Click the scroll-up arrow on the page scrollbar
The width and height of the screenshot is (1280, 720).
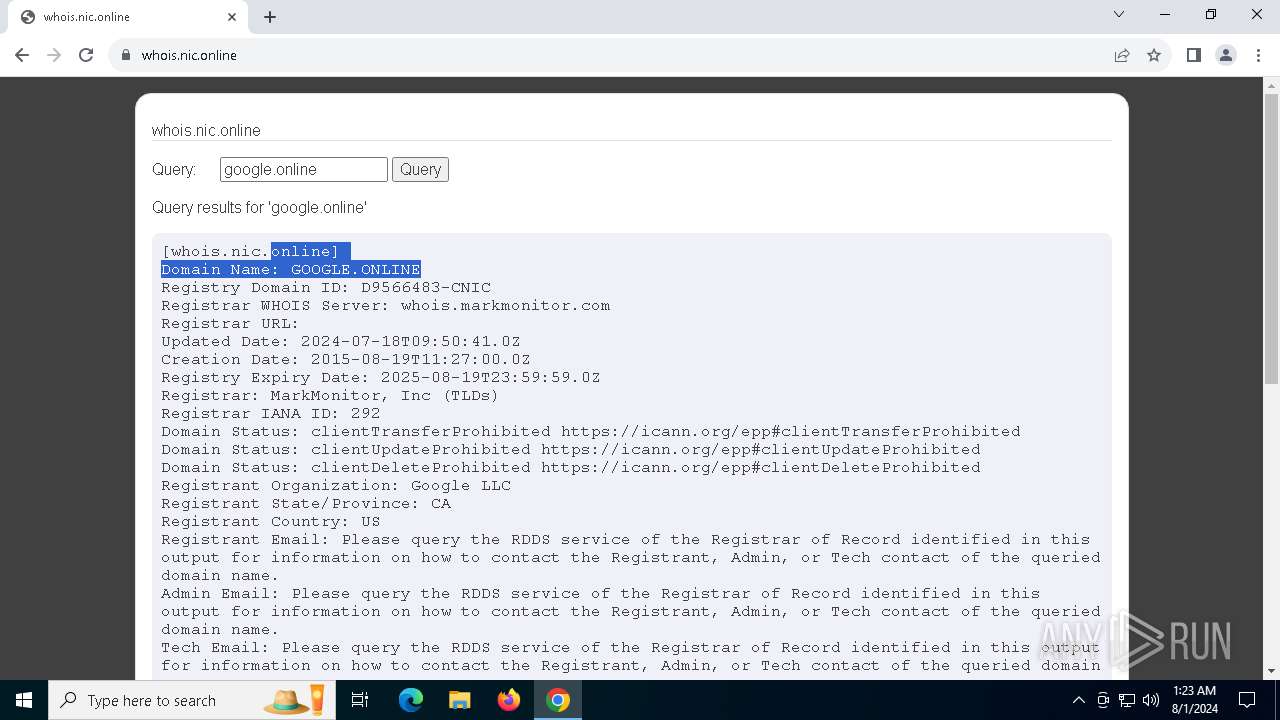tap(1271, 85)
